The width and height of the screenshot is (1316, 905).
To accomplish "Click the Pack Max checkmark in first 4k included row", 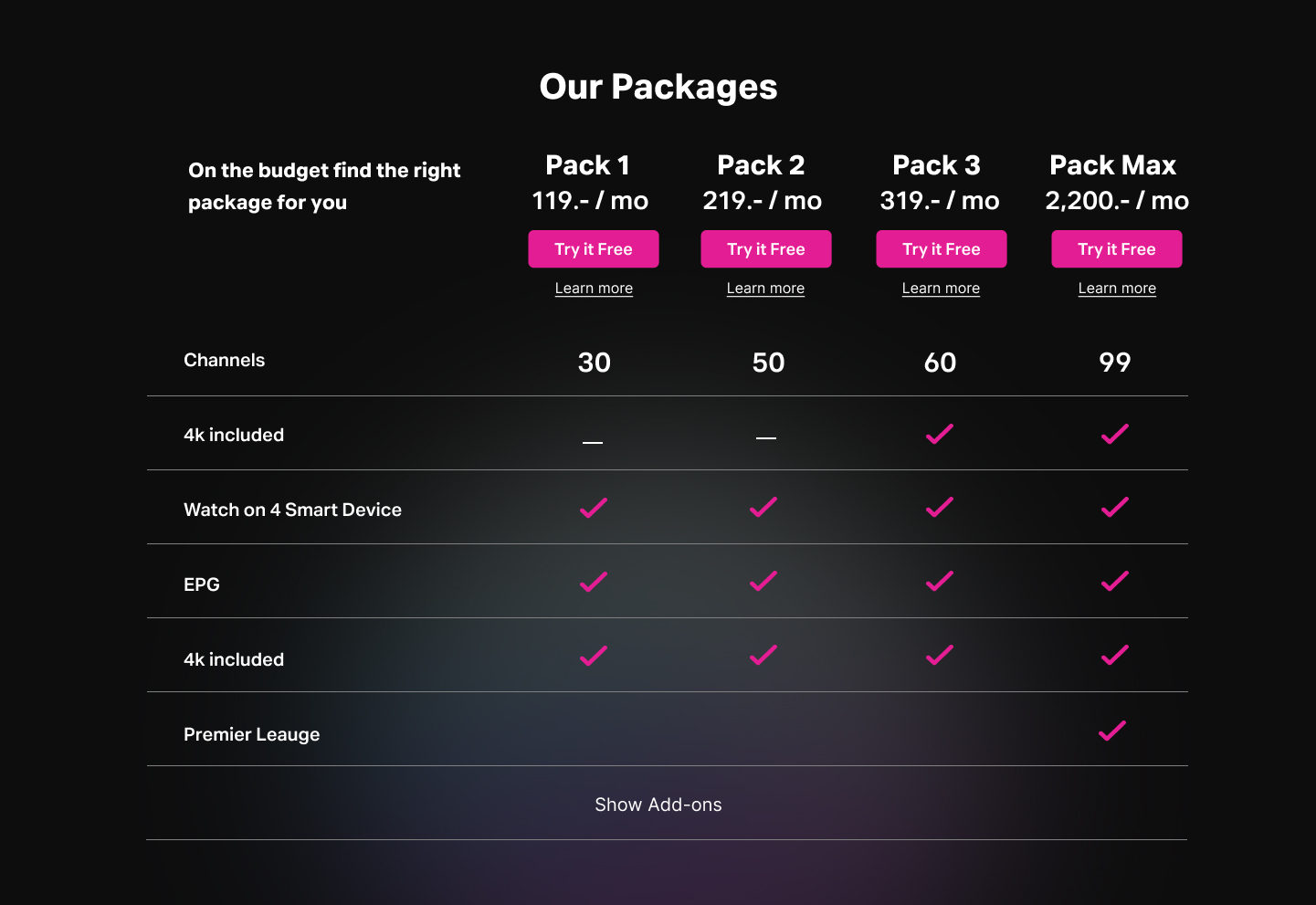I will pyautogui.click(x=1115, y=434).
